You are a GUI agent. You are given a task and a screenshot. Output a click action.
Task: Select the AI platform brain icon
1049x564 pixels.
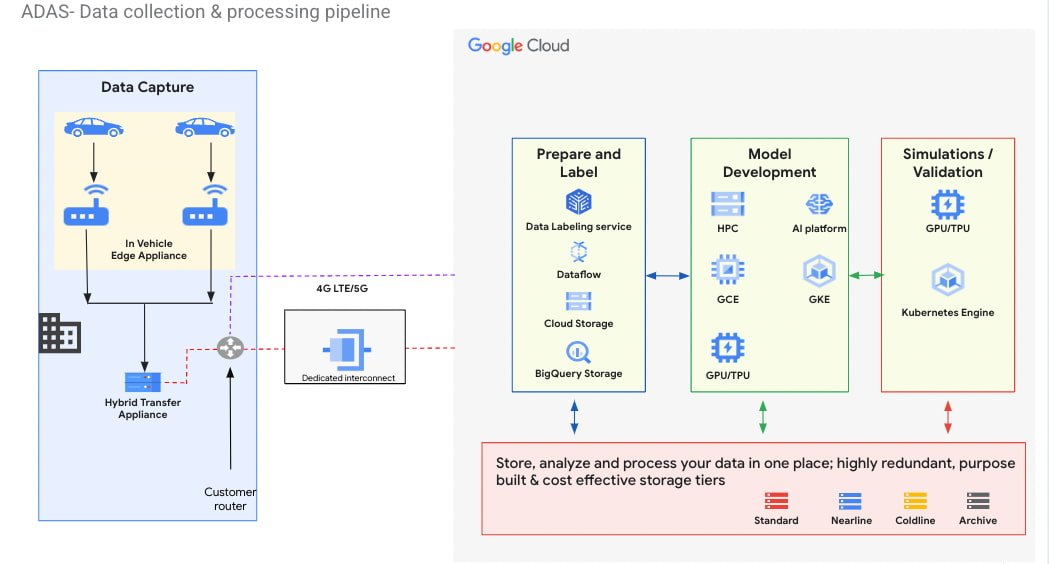820,204
